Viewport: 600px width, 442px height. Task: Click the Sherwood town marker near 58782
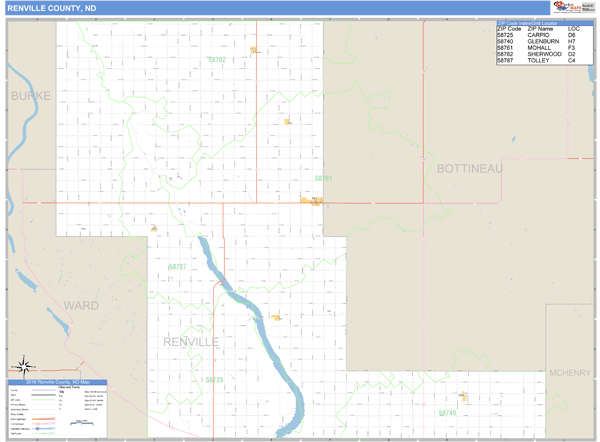pos(255,49)
